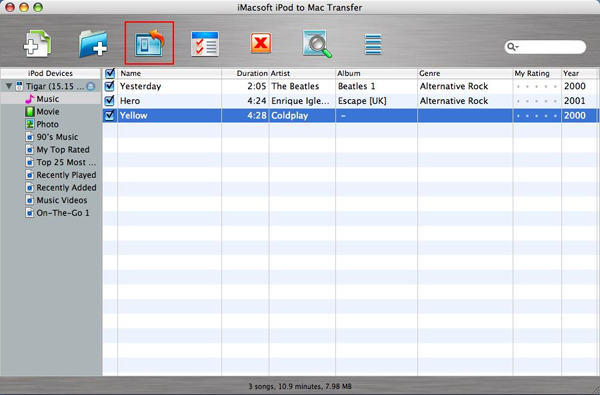Click the My Top Rated playlist icon

click(x=29, y=150)
